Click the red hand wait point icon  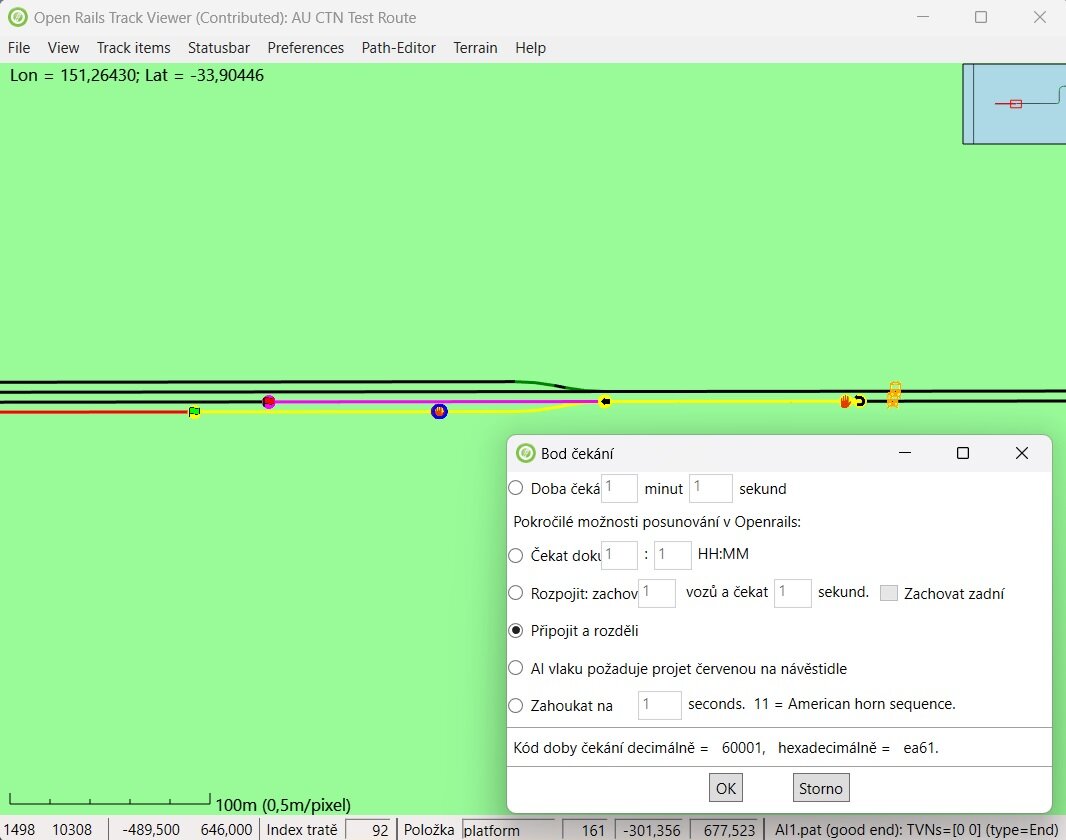[846, 402]
